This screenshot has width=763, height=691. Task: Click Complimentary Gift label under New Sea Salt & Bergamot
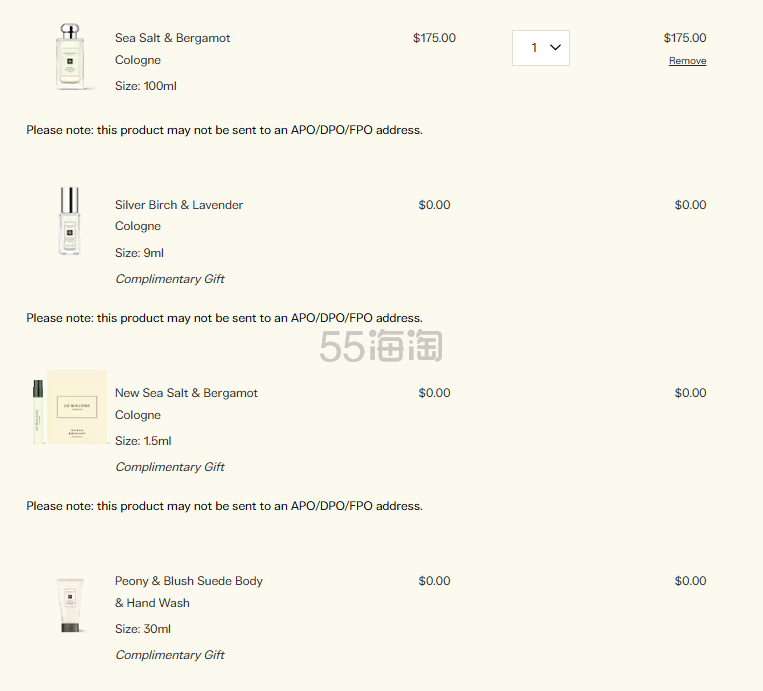point(170,467)
